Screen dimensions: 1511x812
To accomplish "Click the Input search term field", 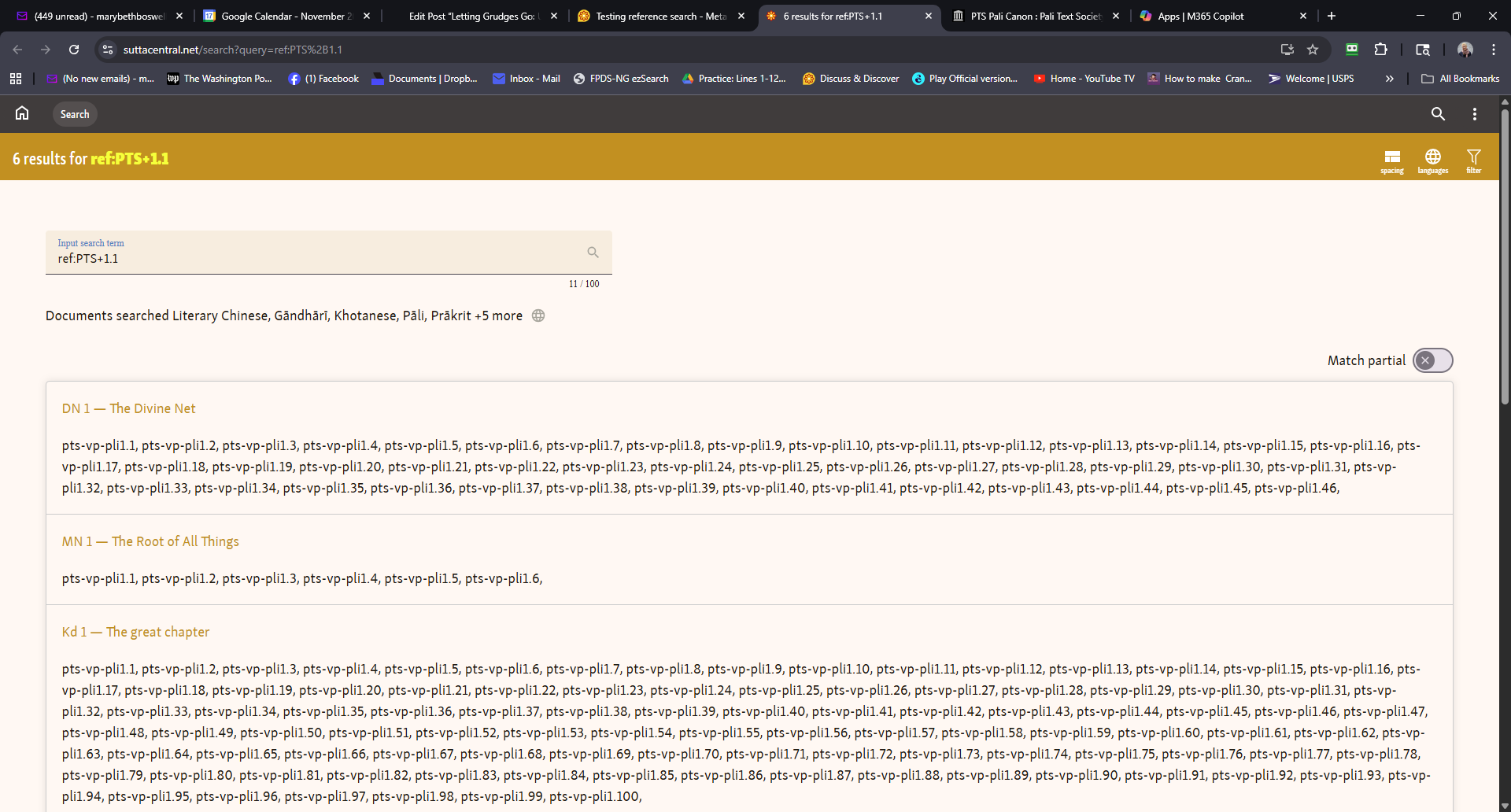I will [315, 259].
